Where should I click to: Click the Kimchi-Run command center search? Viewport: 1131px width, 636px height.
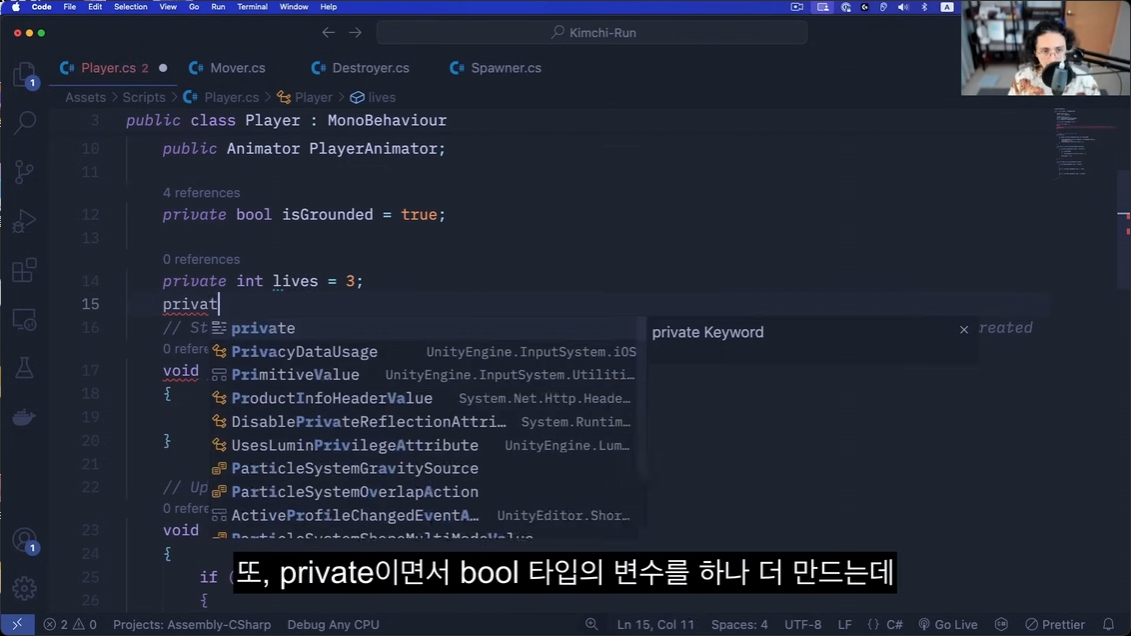pyautogui.click(x=592, y=32)
